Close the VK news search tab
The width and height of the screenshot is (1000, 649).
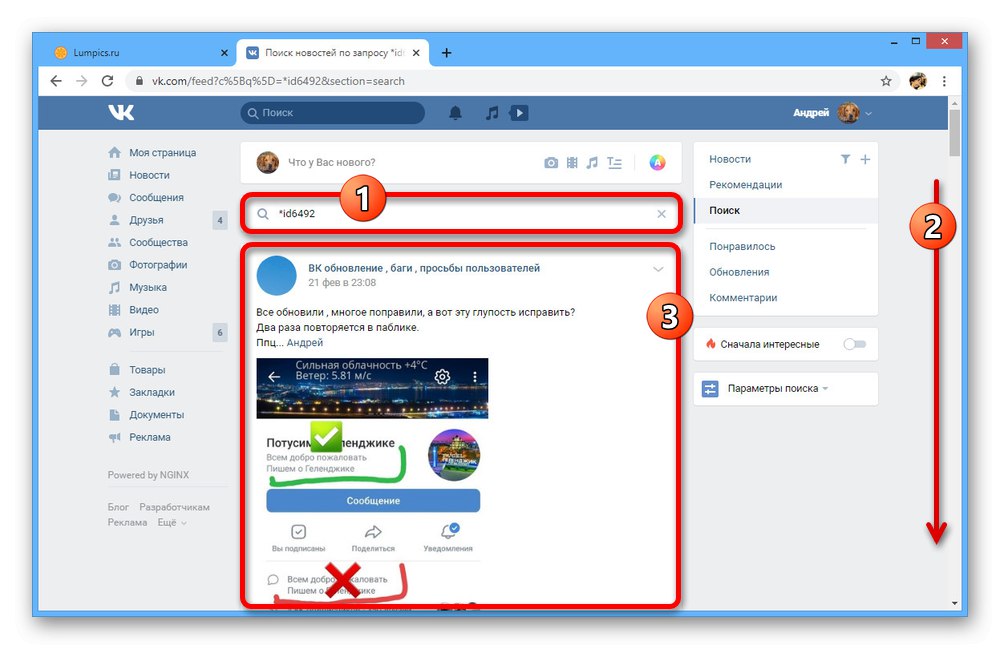coord(416,53)
